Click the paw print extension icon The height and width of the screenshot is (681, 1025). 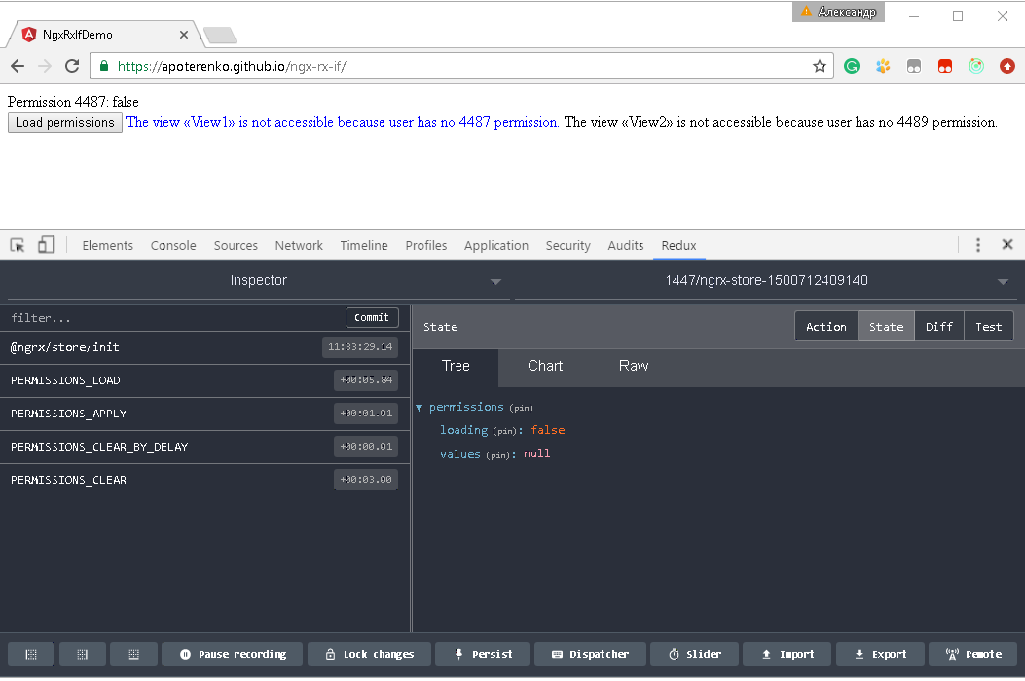point(883,66)
